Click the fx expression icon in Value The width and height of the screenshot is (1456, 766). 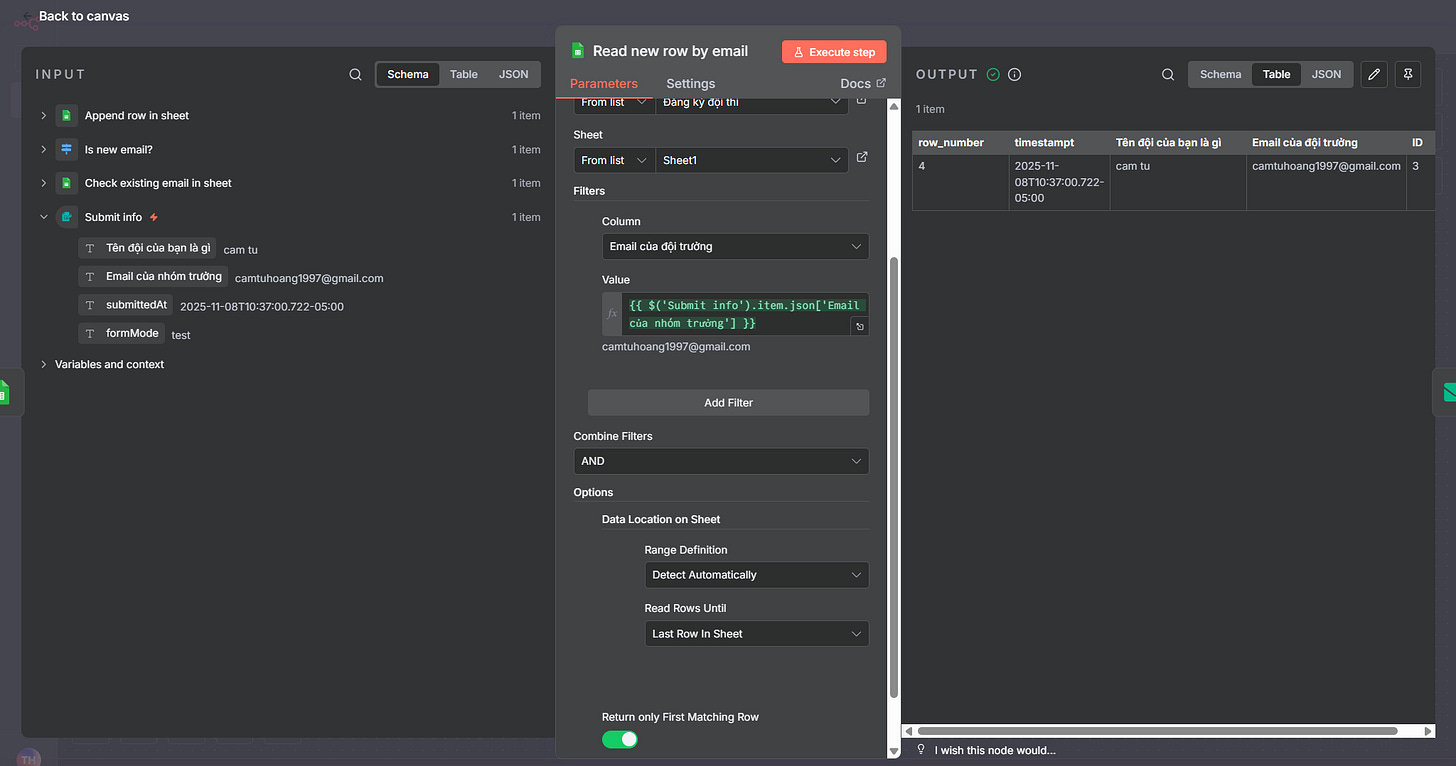coord(612,314)
